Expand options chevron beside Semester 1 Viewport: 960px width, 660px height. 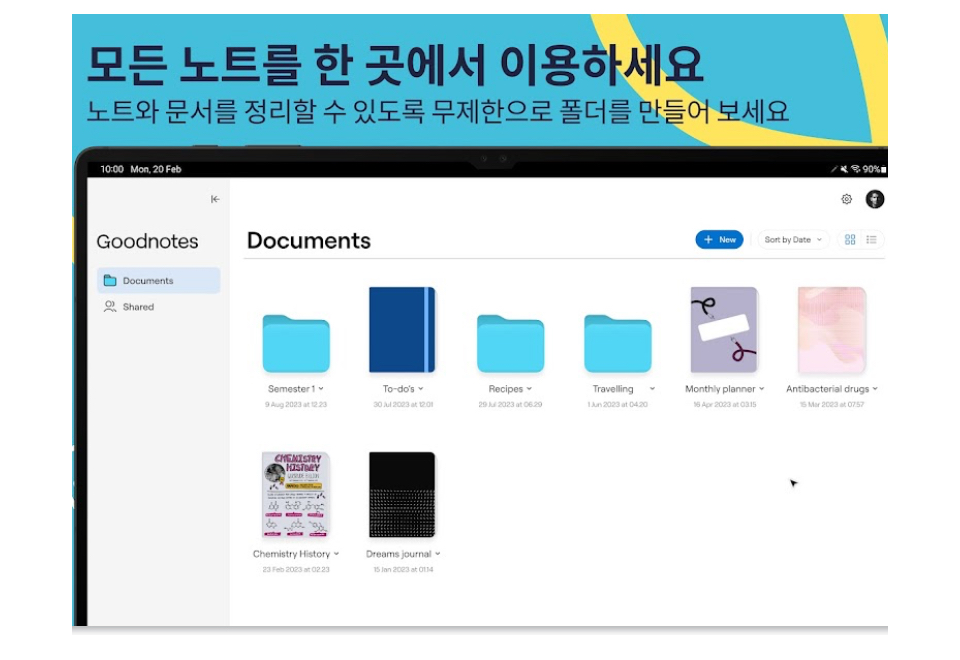point(321,389)
